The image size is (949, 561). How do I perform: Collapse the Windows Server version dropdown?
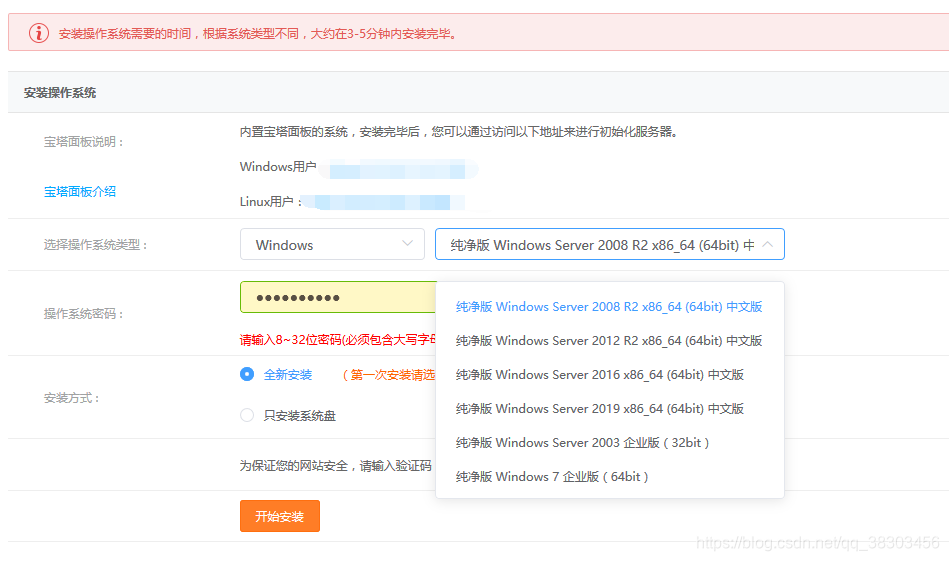coord(609,244)
